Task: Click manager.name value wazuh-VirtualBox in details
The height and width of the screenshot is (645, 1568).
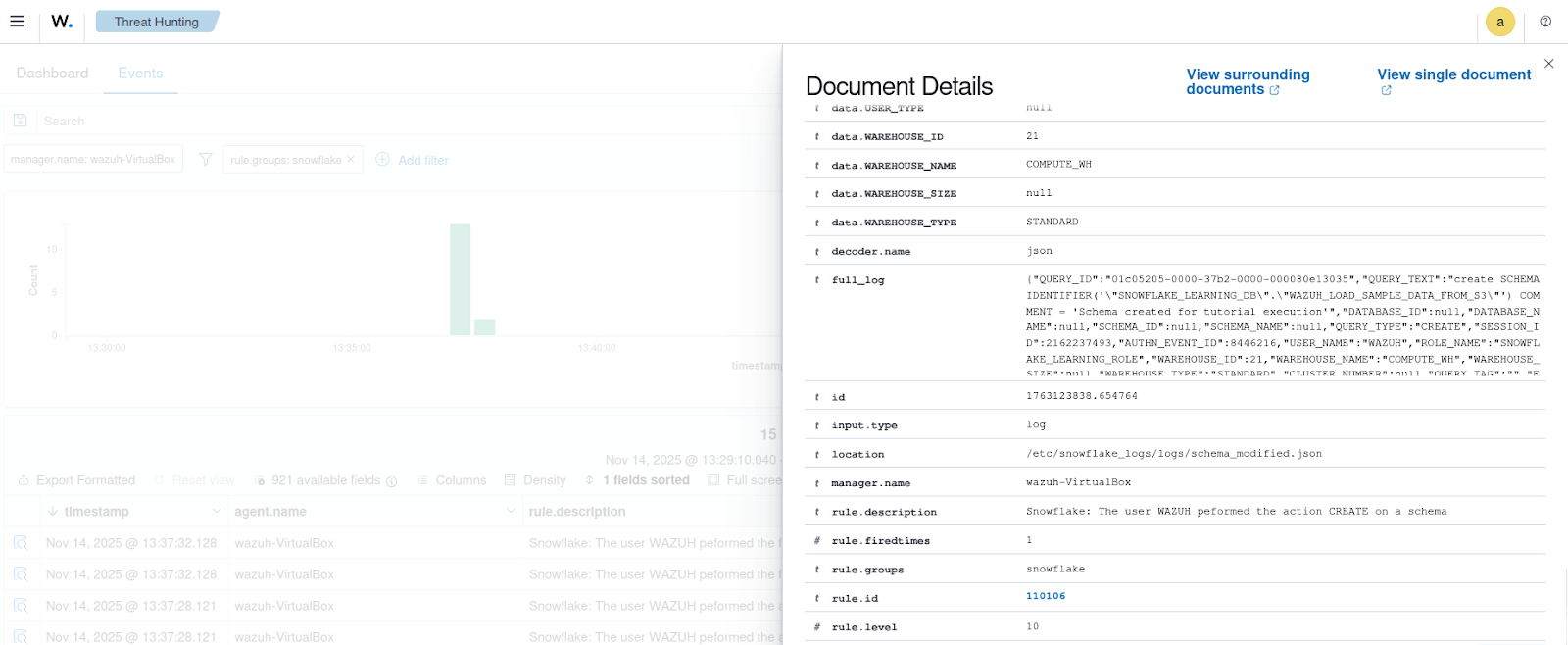Action: (1078, 482)
